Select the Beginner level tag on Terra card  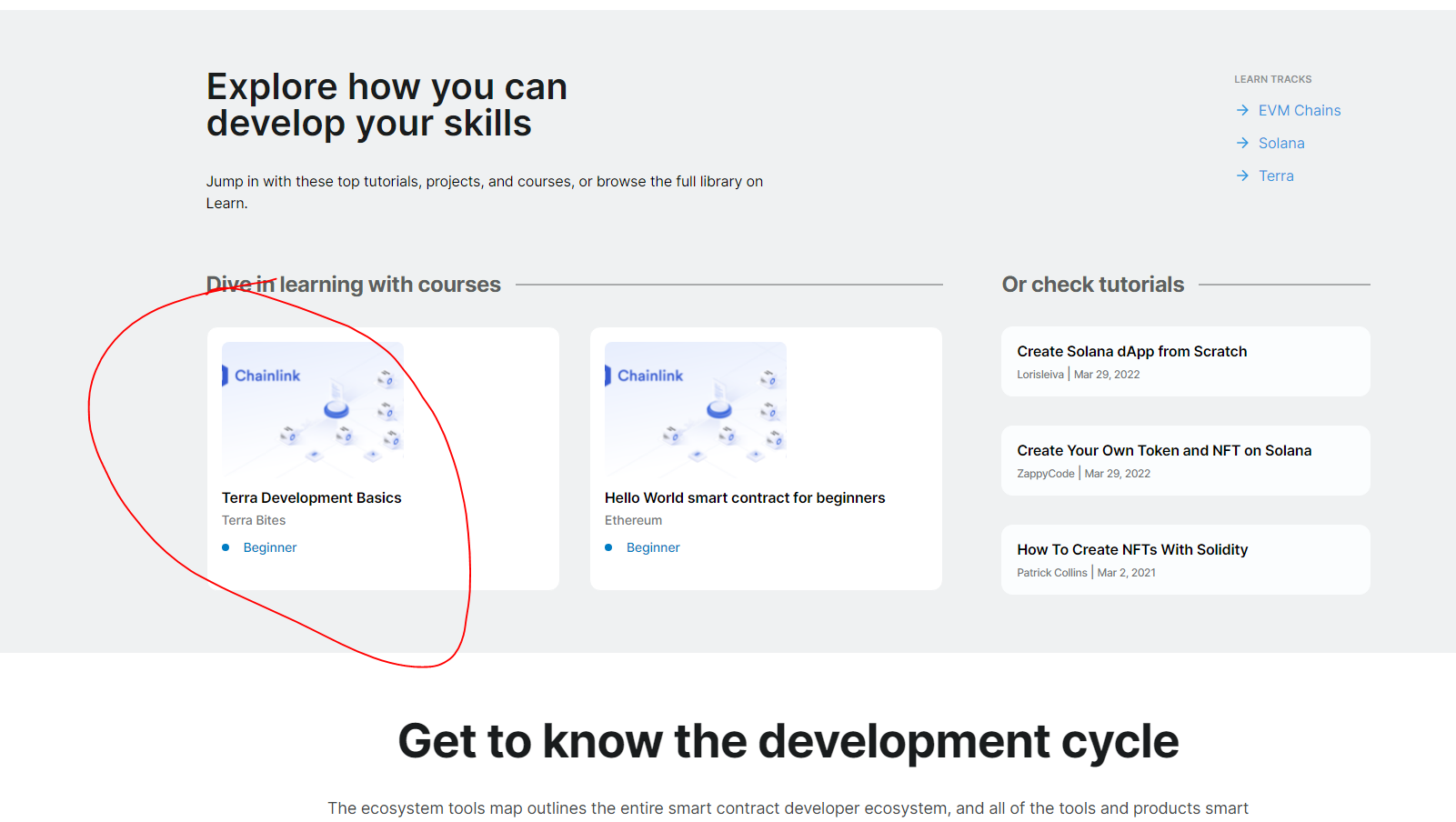[269, 547]
